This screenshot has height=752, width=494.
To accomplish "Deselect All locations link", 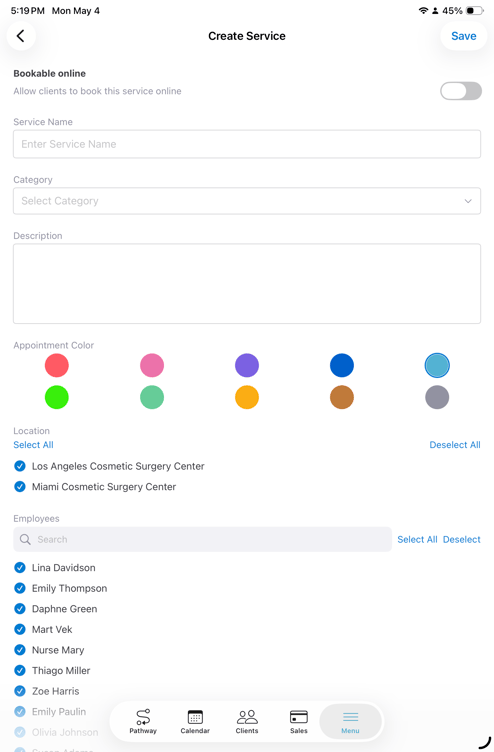I will pos(455,445).
